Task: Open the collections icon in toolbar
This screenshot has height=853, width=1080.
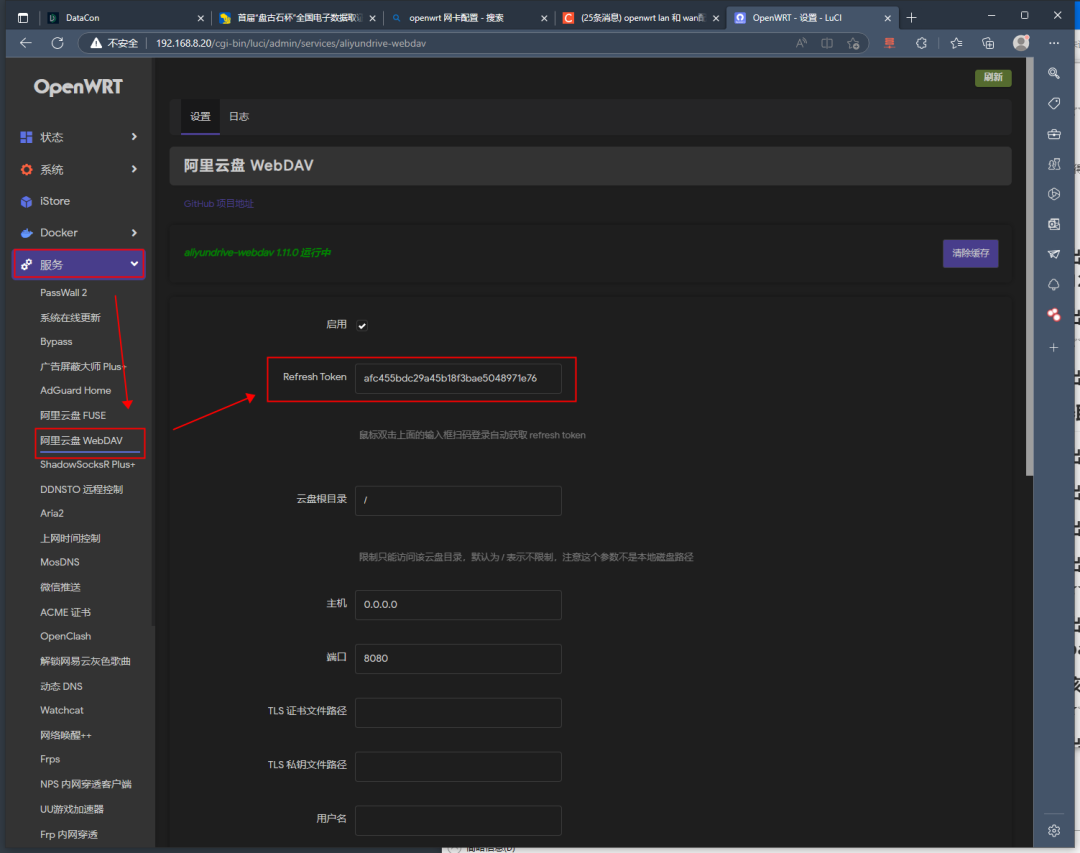Action: pos(988,43)
